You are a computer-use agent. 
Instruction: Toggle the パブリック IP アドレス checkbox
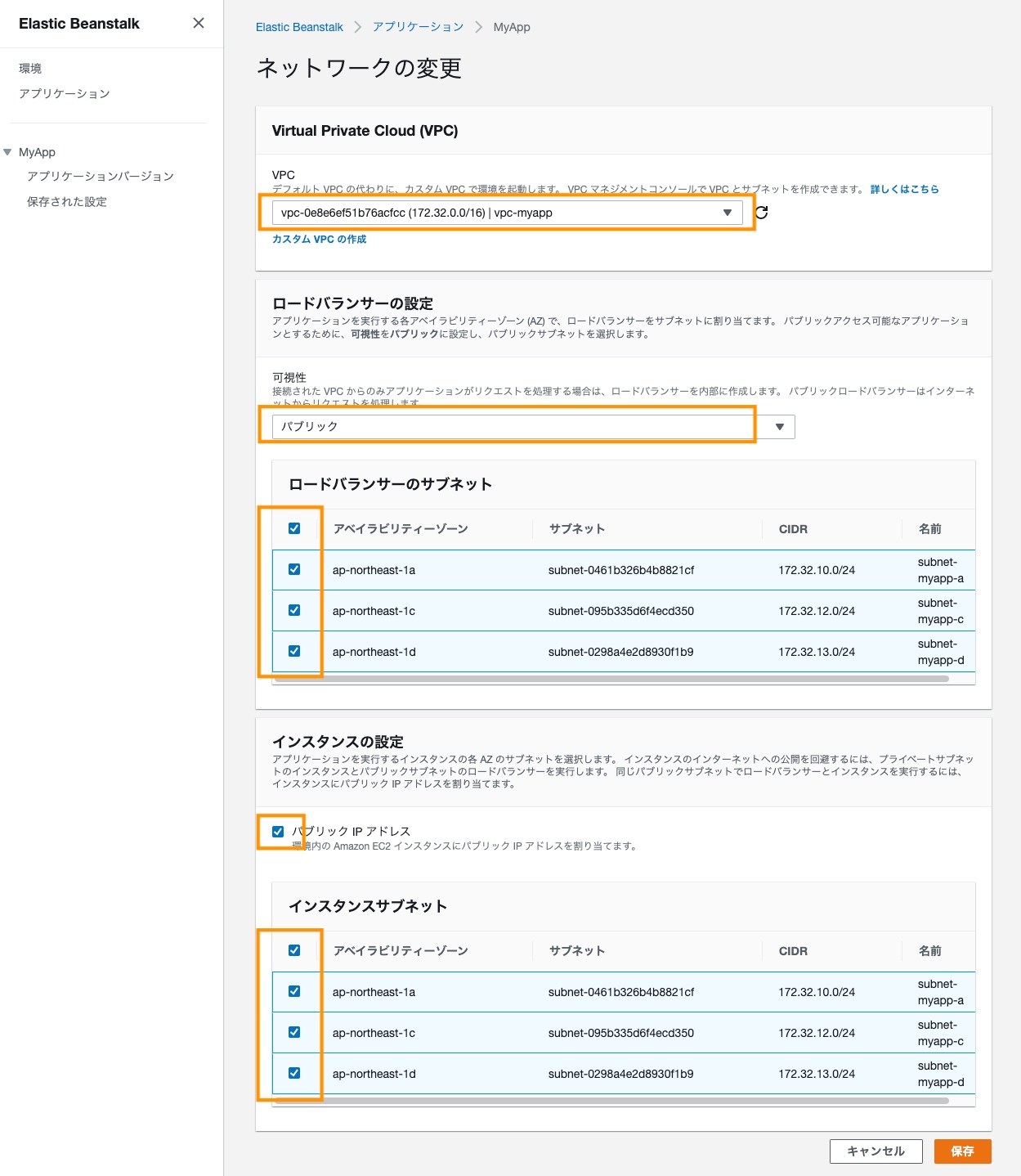point(278,832)
